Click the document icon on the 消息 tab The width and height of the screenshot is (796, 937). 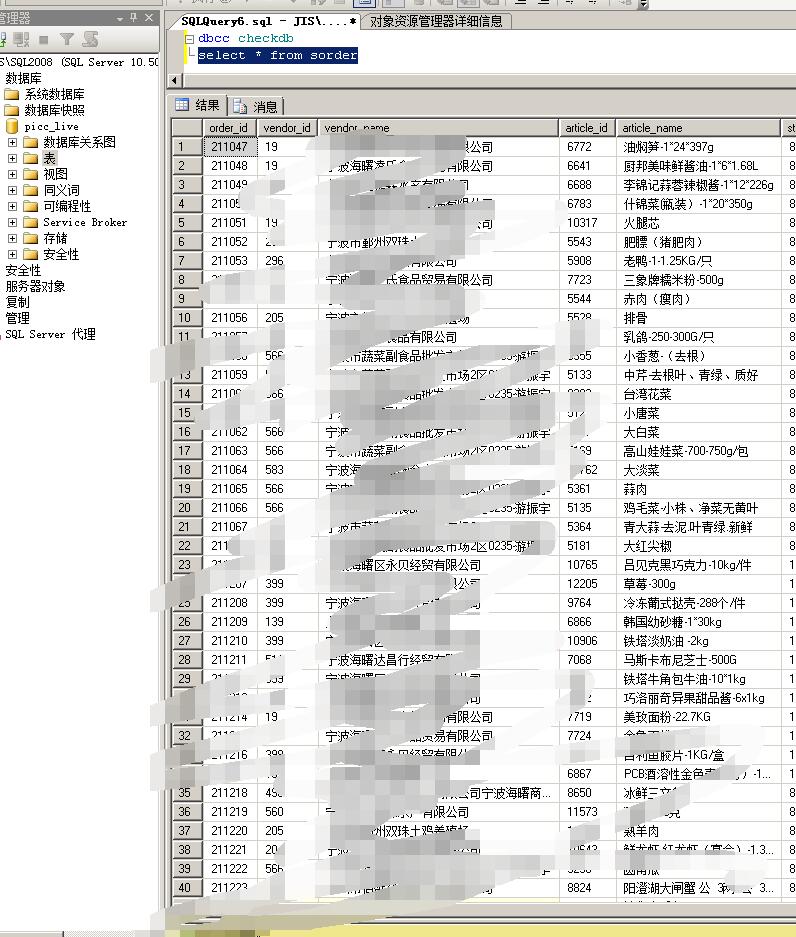click(240, 106)
